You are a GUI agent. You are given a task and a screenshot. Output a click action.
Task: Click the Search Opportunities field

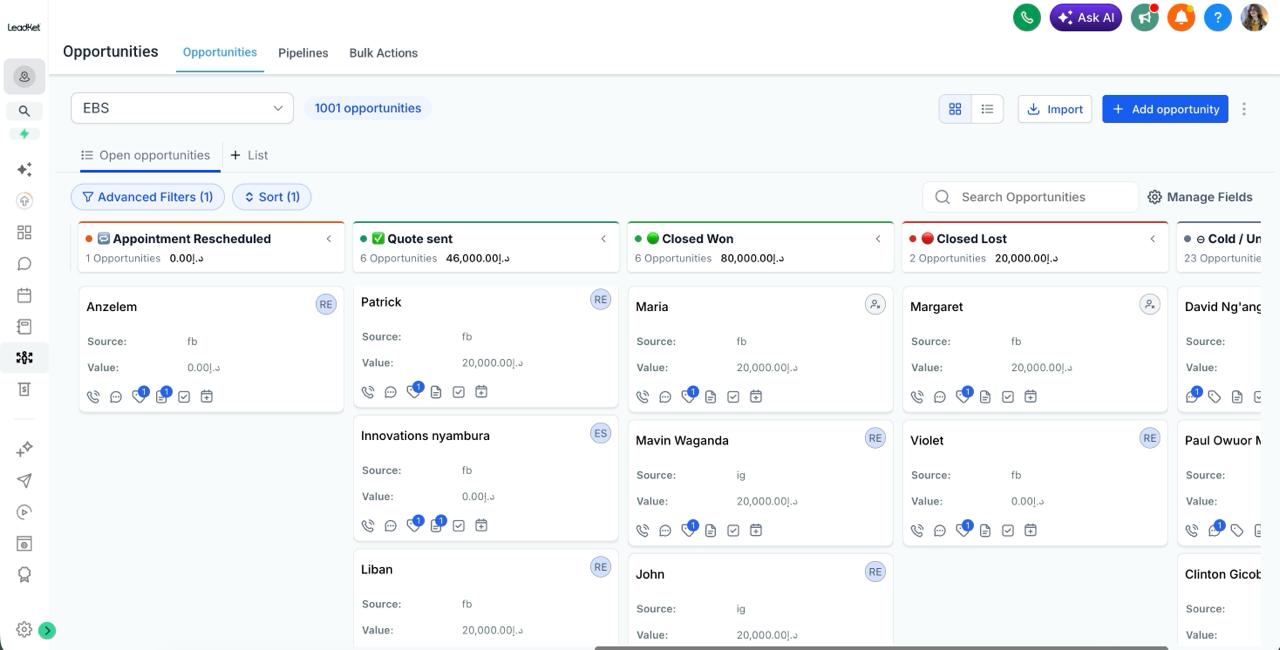pyautogui.click(x=1030, y=197)
